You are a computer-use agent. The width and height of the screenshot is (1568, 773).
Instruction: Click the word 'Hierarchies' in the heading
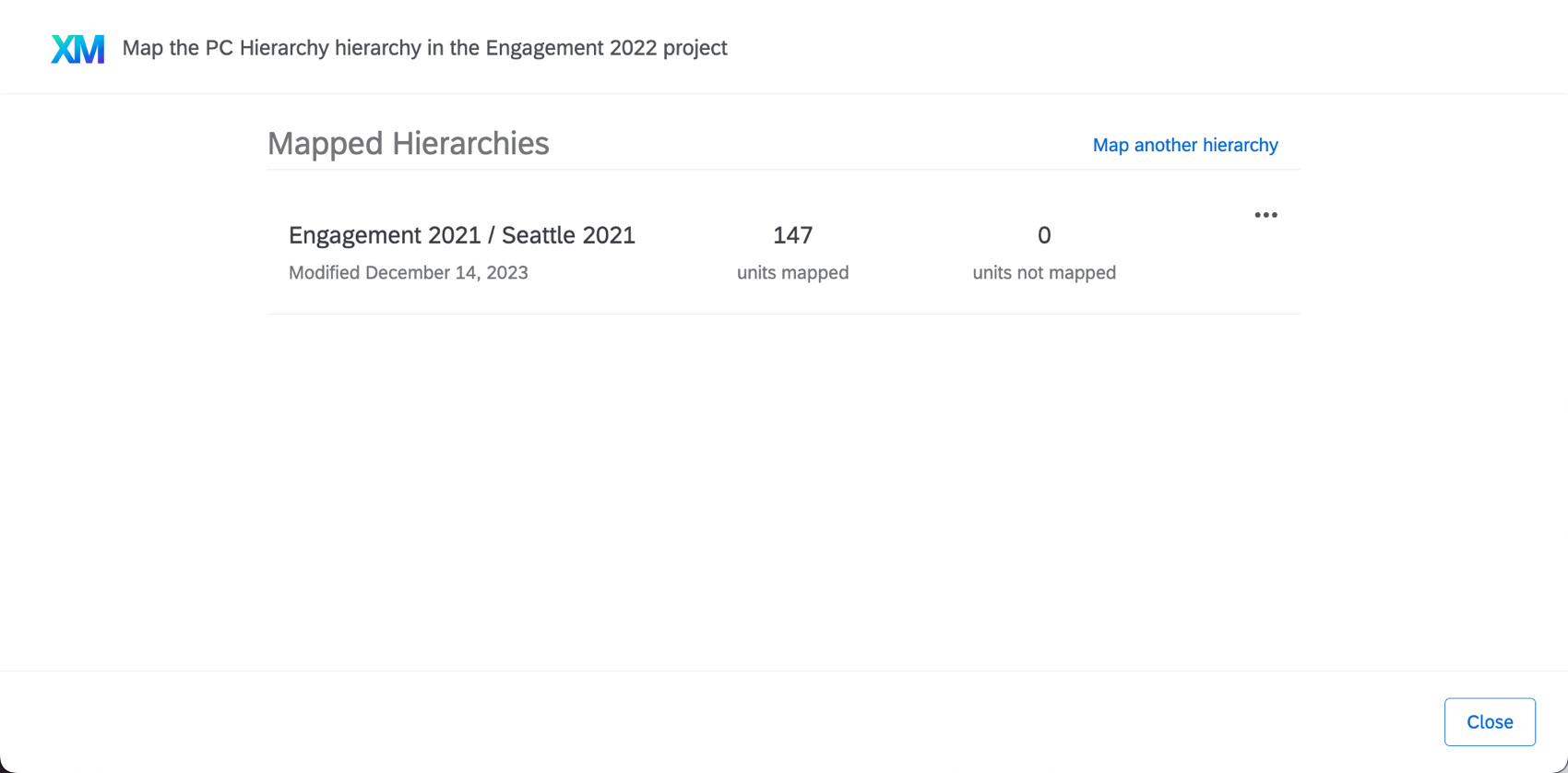(x=470, y=143)
